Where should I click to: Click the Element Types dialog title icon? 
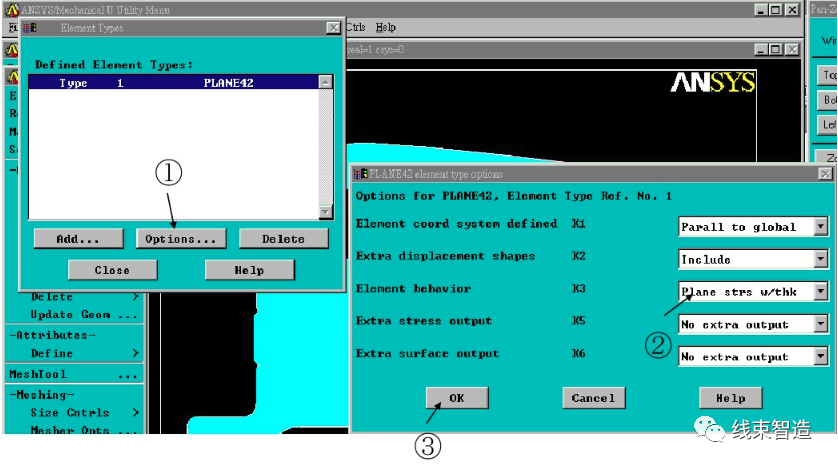click(30, 28)
